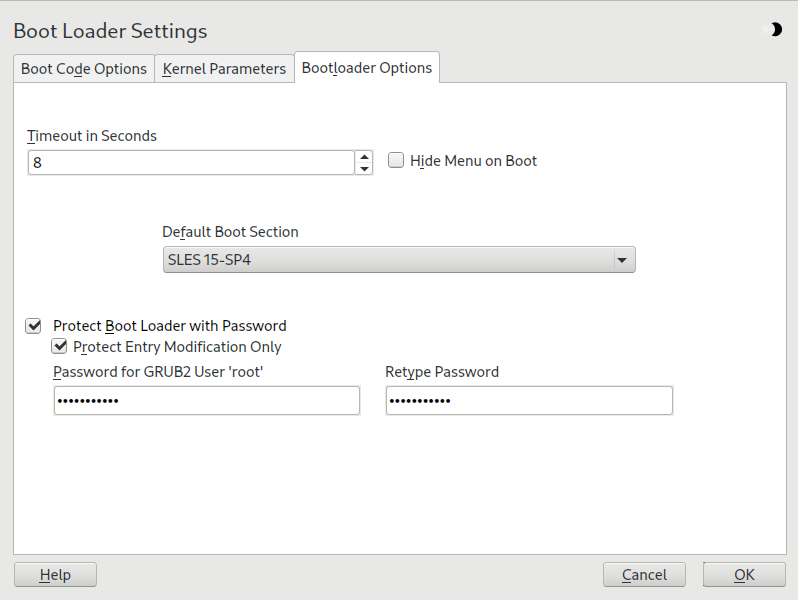Image resolution: width=798 pixels, height=600 pixels.
Task: Open the Kernel Parameters tab
Action: tap(224, 69)
